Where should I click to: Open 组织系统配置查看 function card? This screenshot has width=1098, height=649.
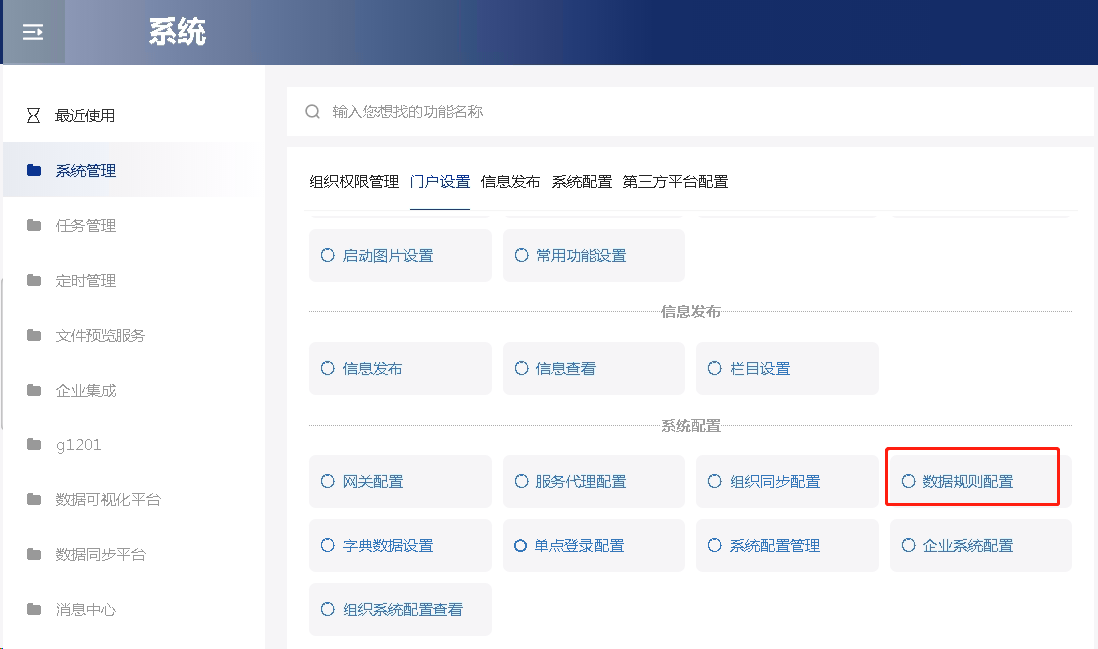click(x=401, y=609)
